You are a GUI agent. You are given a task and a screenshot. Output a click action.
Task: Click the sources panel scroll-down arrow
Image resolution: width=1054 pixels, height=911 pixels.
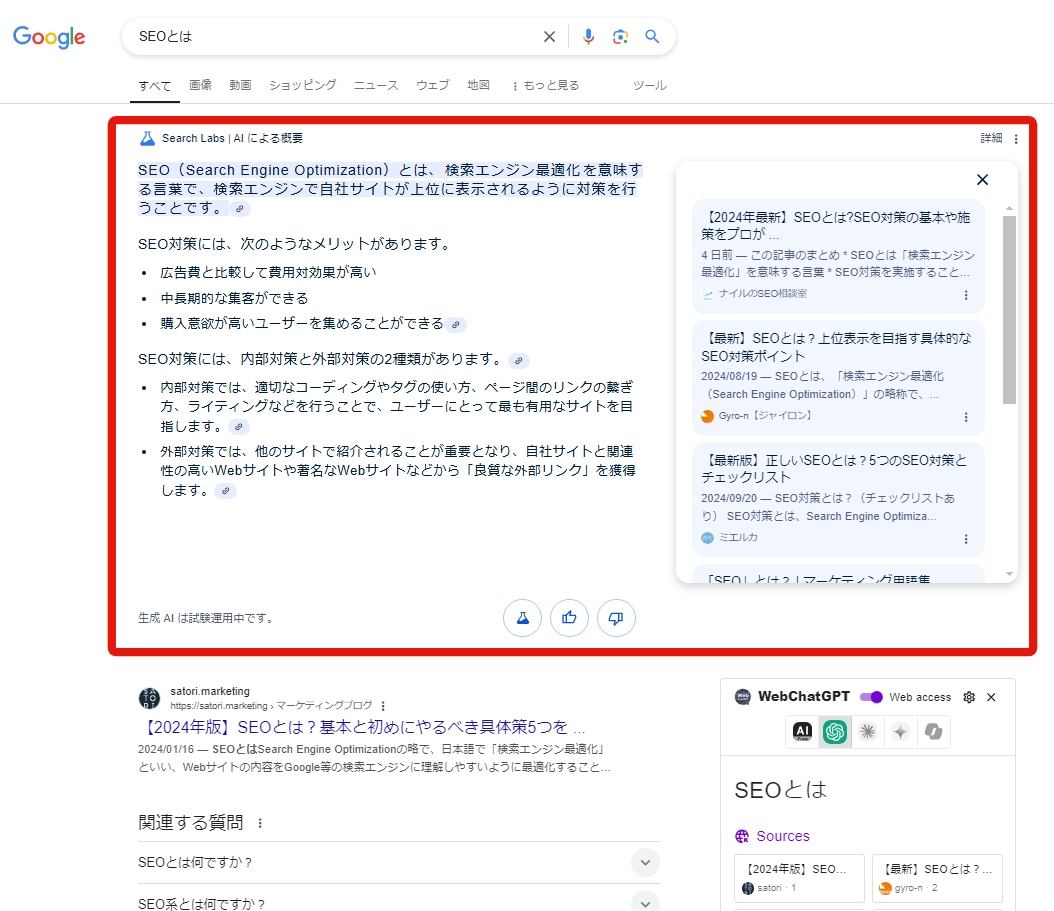coord(1009,573)
